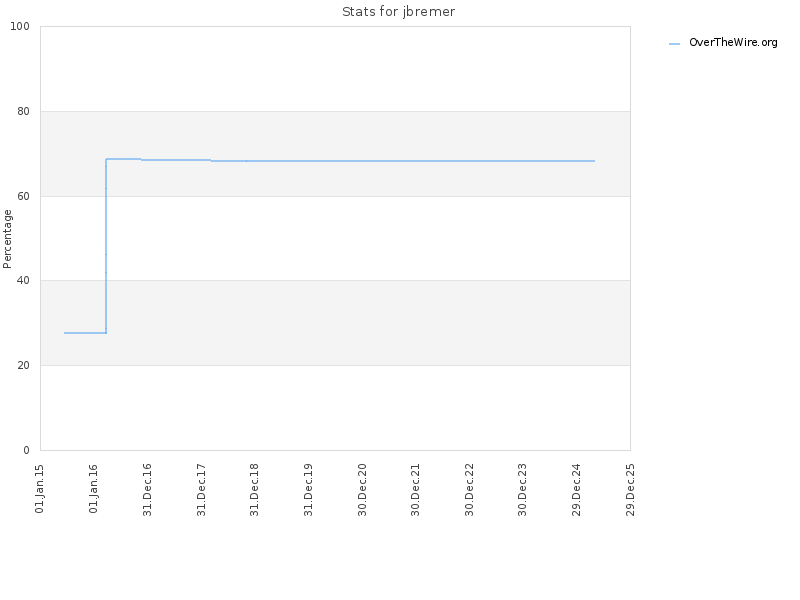800x600 pixels.
Task: Click the 60 tick on the y-axis
Action: (x=23, y=196)
